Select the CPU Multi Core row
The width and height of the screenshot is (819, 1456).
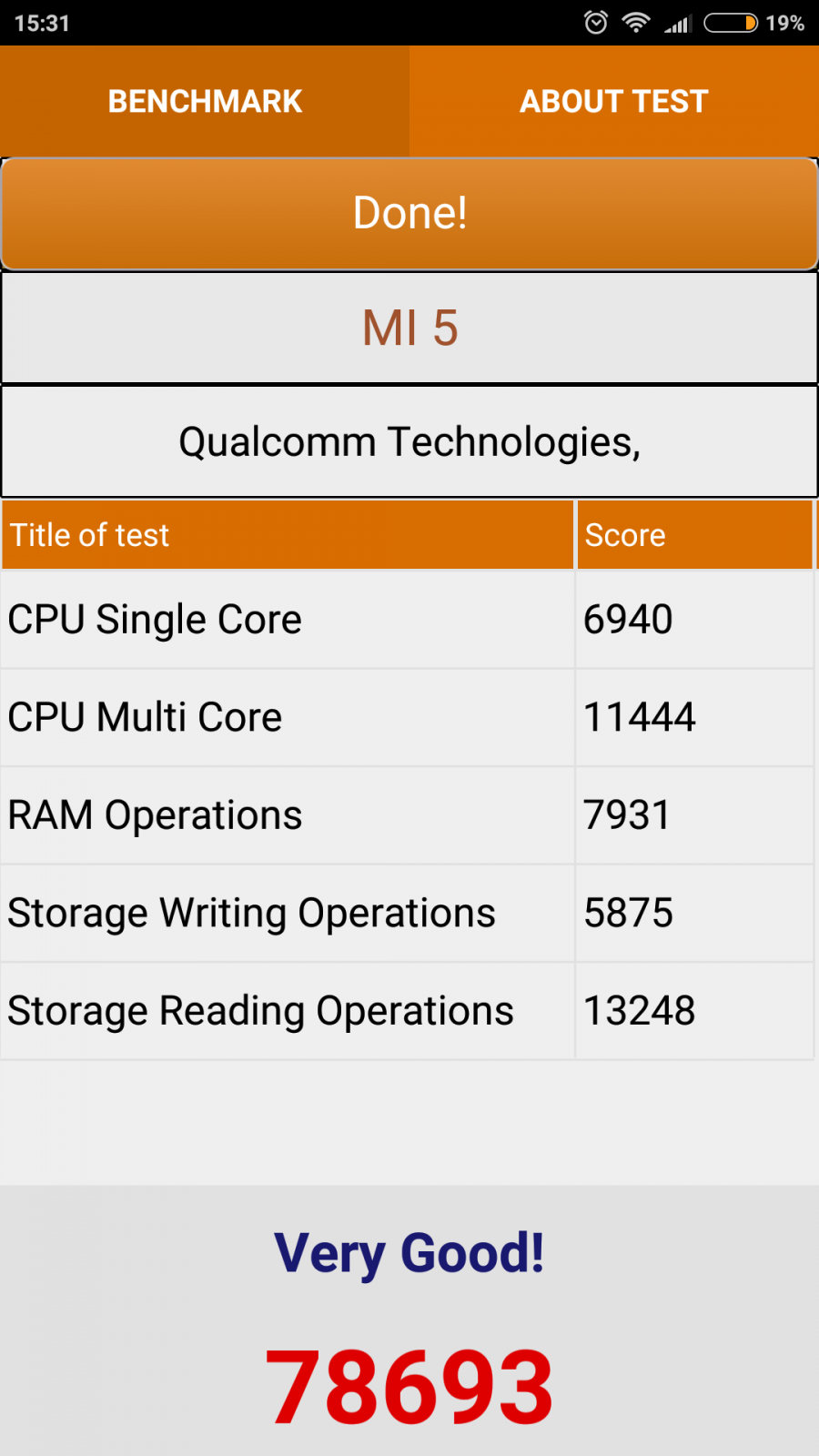[x=407, y=718]
